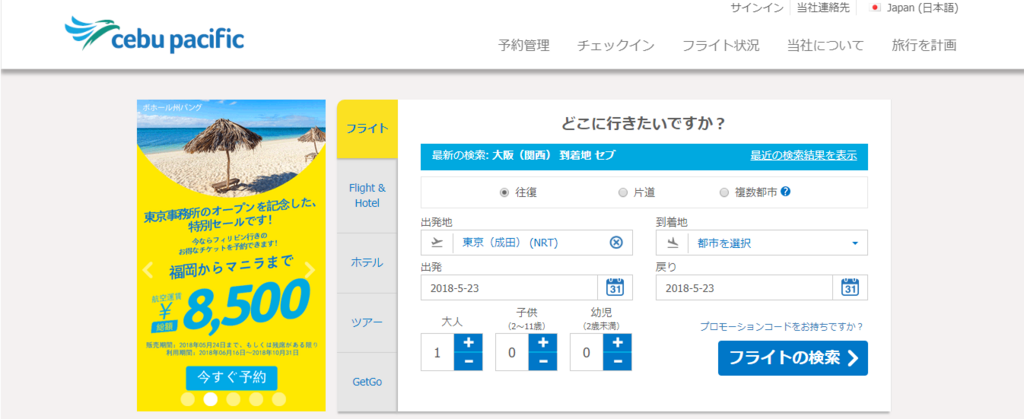Open the 出発 departure date calendar icon
This screenshot has height=419, width=1024.
pos(615,288)
